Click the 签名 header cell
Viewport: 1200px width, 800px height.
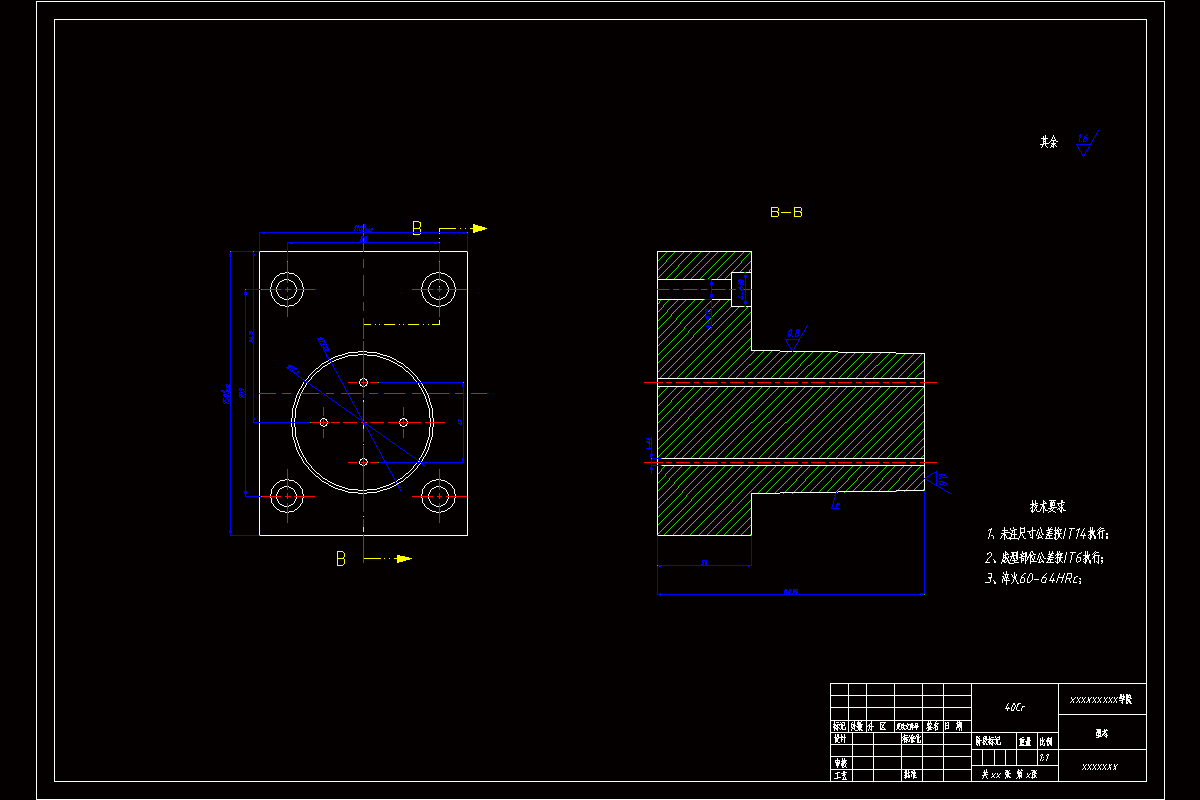(932, 726)
